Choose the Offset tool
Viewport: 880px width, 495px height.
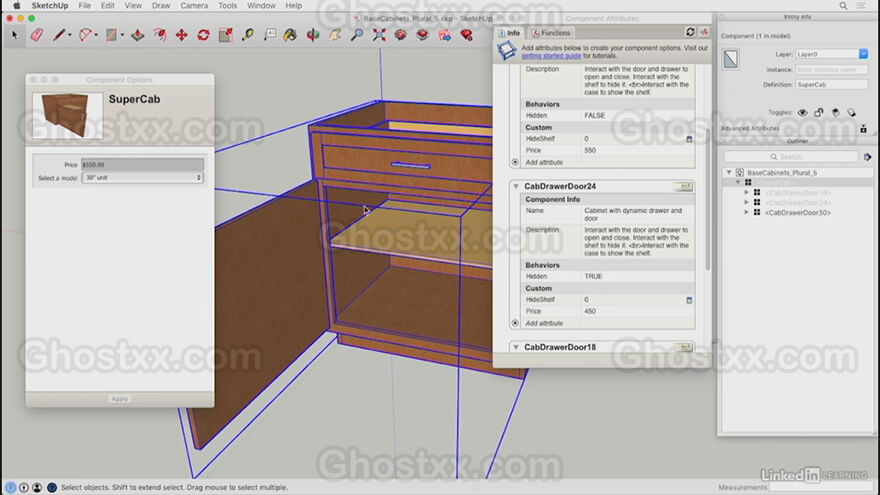click(160, 35)
